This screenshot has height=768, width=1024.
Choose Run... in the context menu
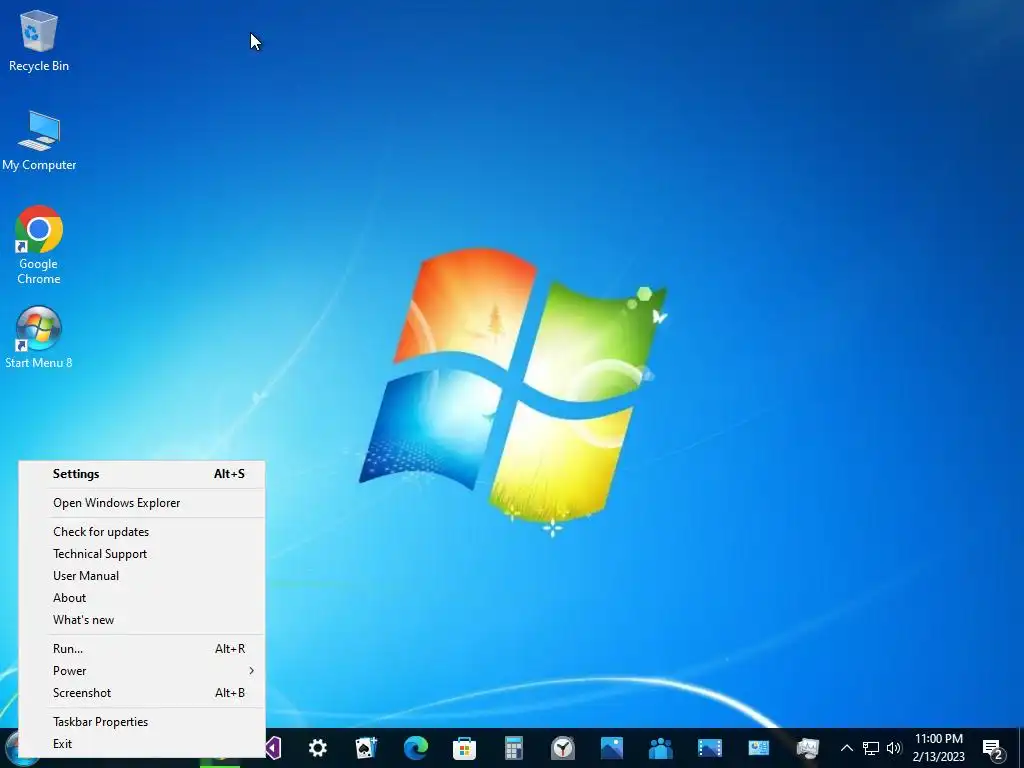pyautogui.click(x=142, y=648)
